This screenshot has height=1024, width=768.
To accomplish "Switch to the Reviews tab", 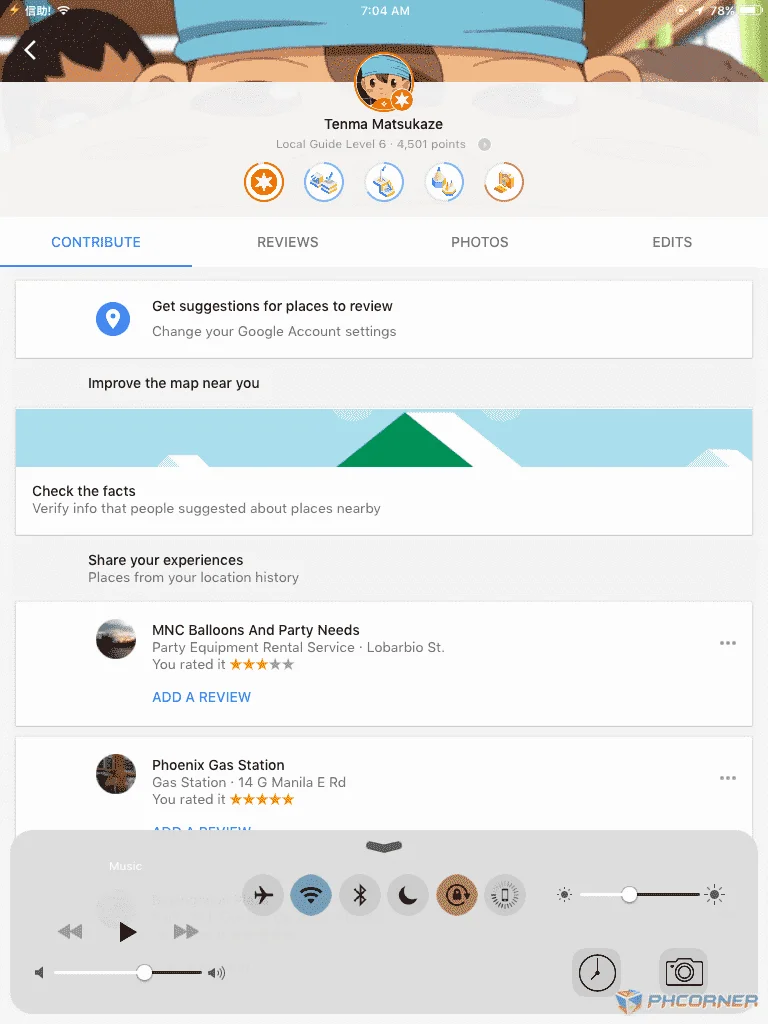I will 288,242.
